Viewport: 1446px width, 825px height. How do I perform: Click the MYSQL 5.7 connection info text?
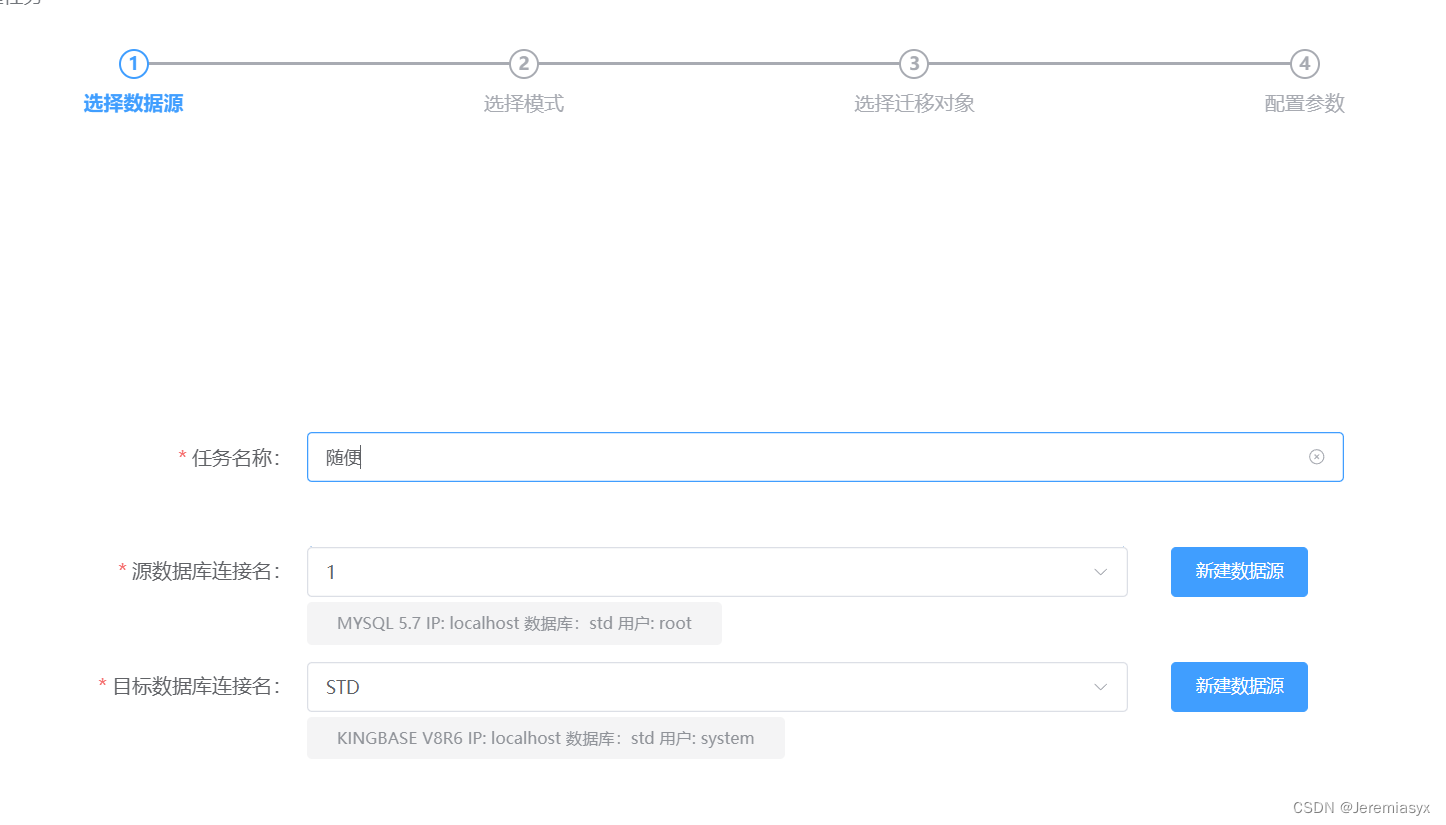click(514, 623)
